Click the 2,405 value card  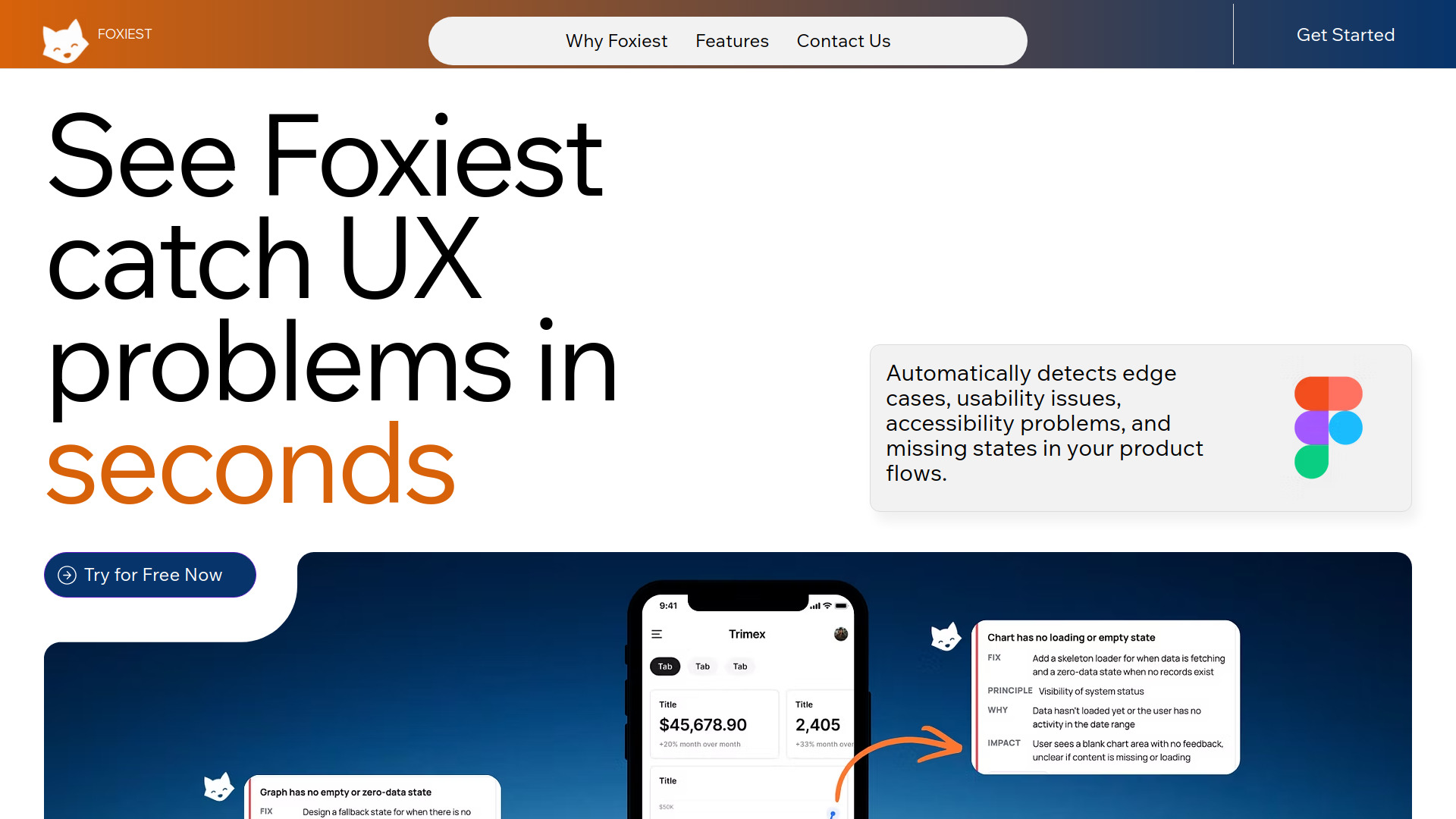[821, 724]
